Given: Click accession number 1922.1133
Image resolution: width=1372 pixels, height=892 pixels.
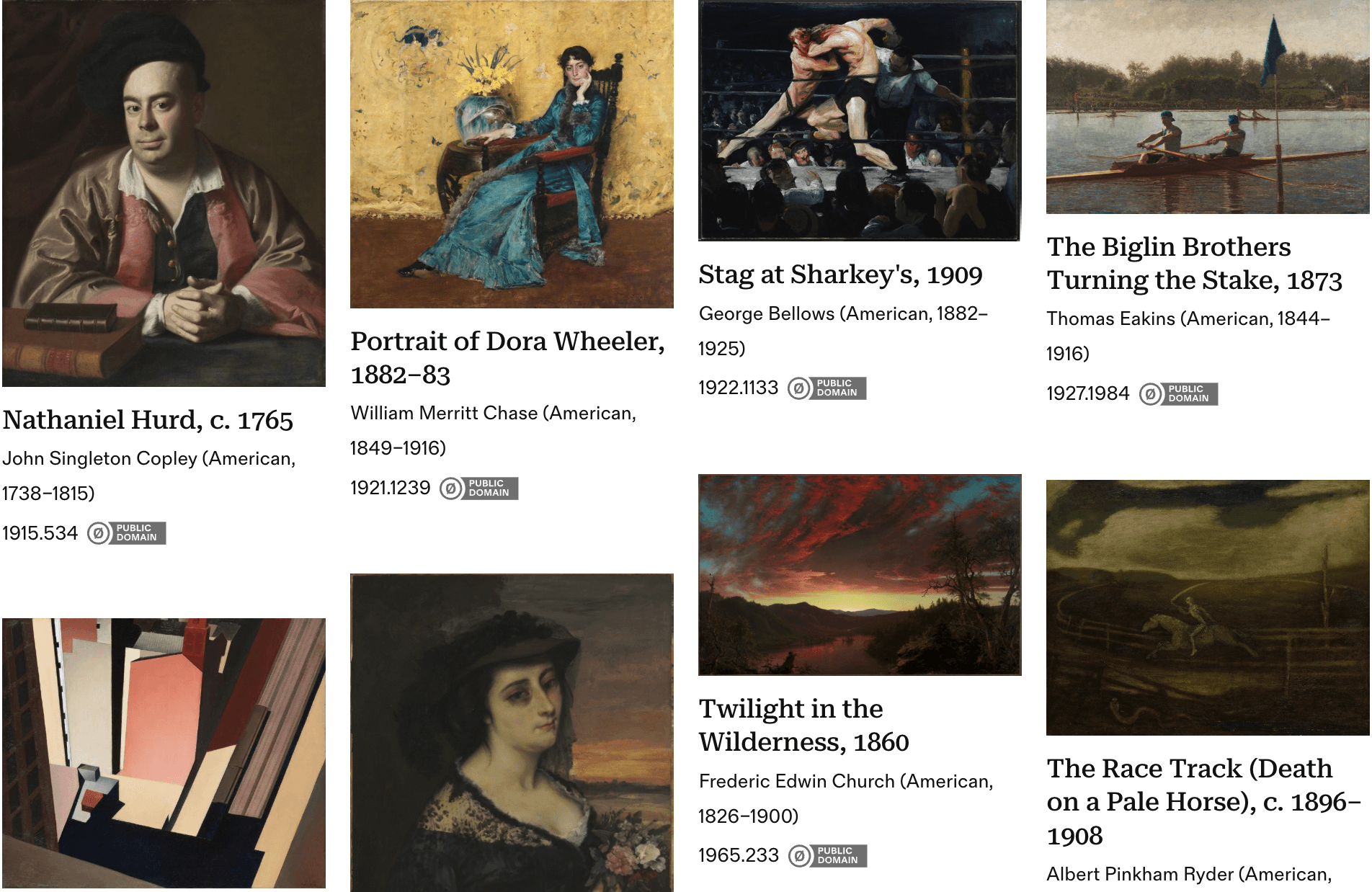Looking at the screenshot, I should coord(736,388).
